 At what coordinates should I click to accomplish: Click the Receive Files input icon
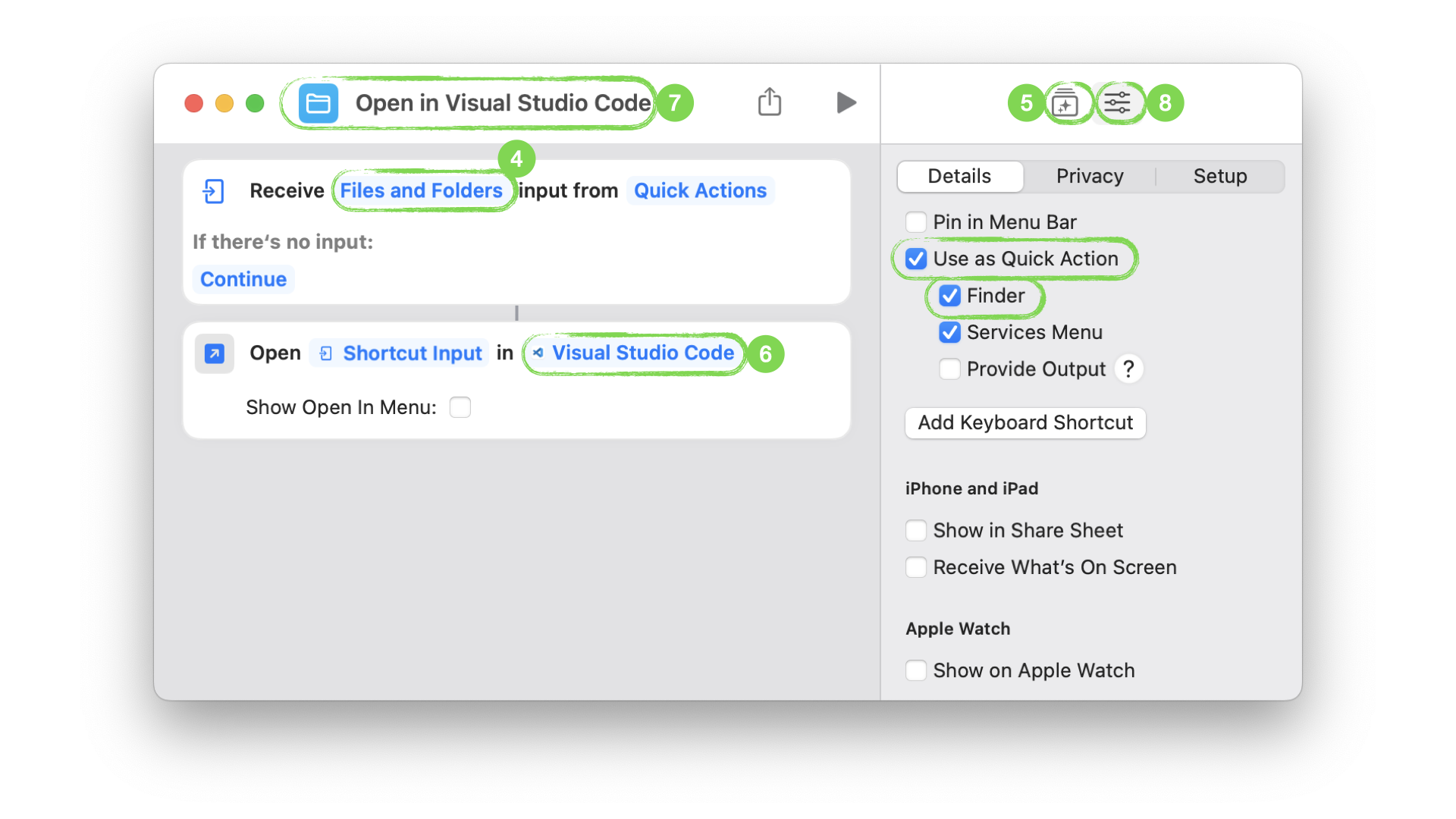[x=212, y=190]
